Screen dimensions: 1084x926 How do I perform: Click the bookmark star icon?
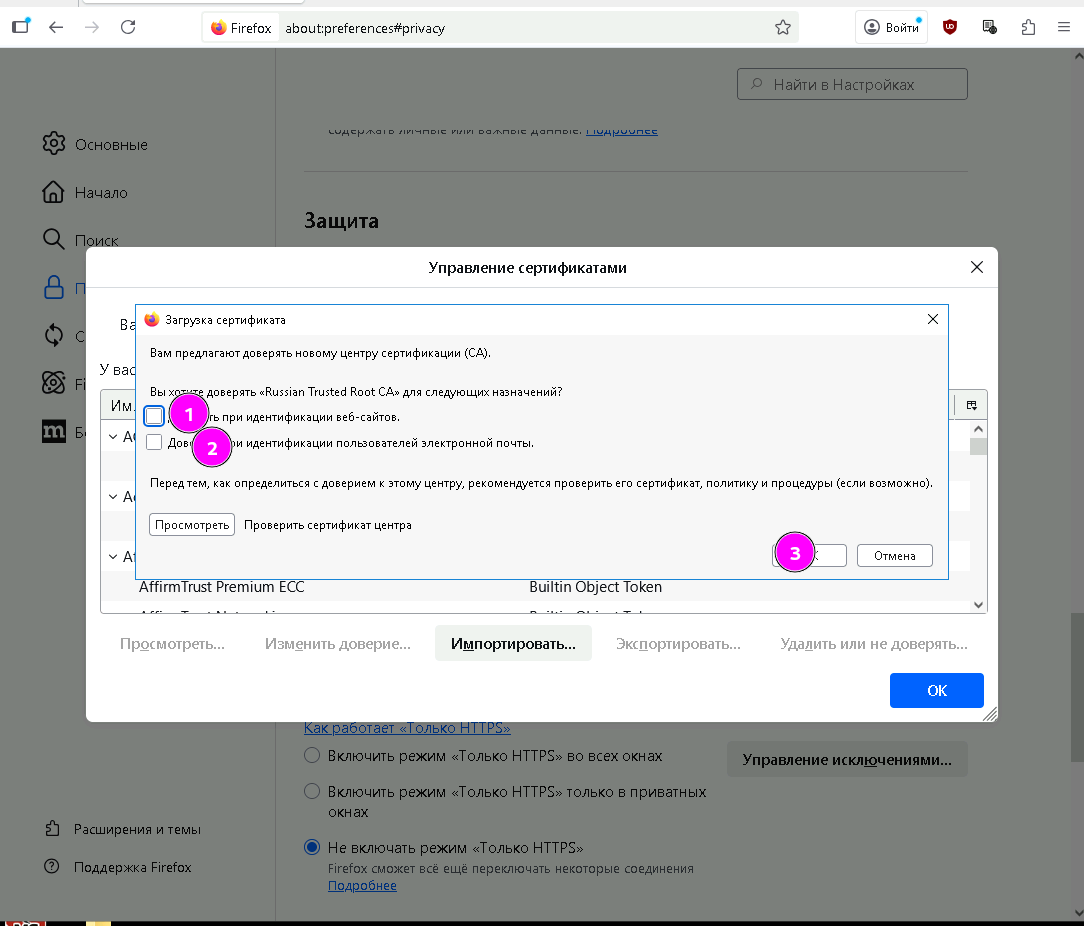click(783, 28)
